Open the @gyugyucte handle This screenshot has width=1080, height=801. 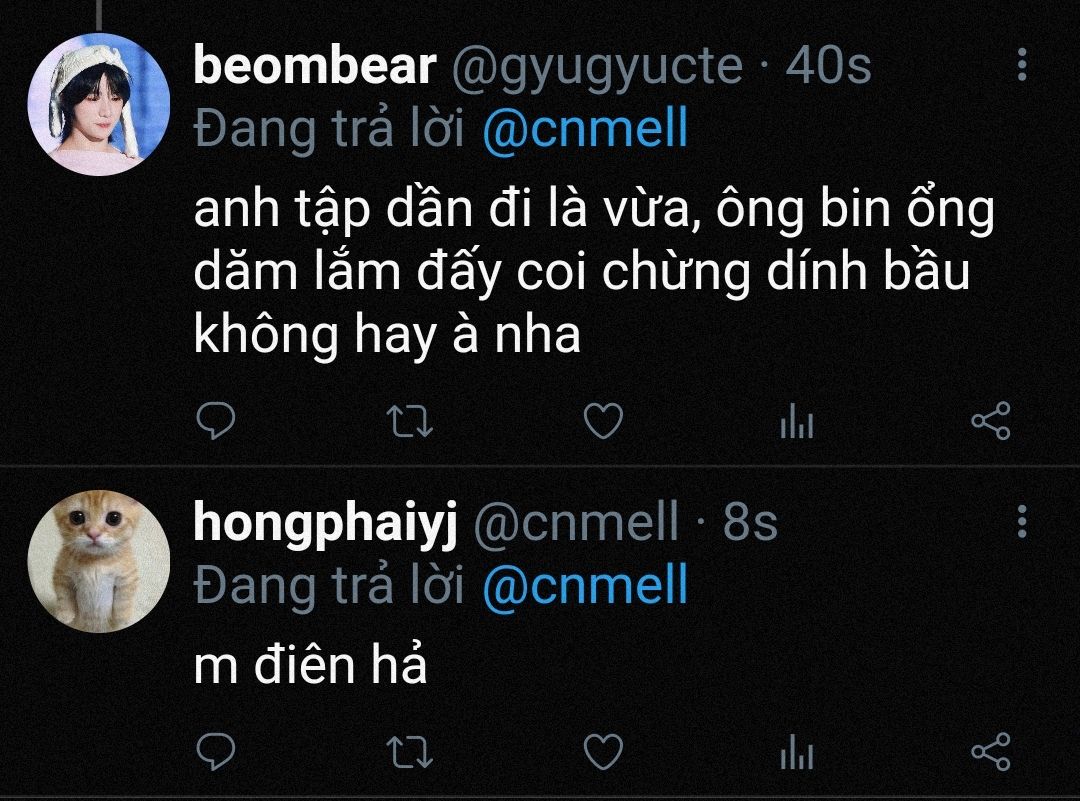pos(597,67)
